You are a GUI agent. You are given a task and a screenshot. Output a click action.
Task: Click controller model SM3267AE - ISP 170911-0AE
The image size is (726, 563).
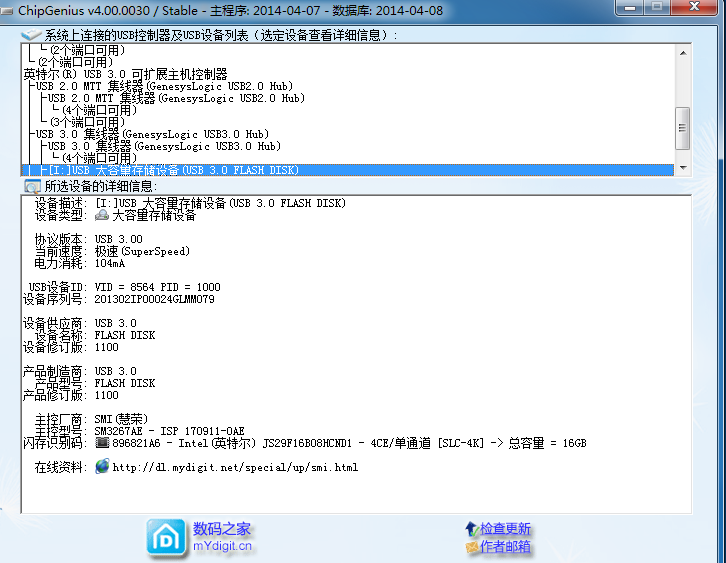point(169,431)
